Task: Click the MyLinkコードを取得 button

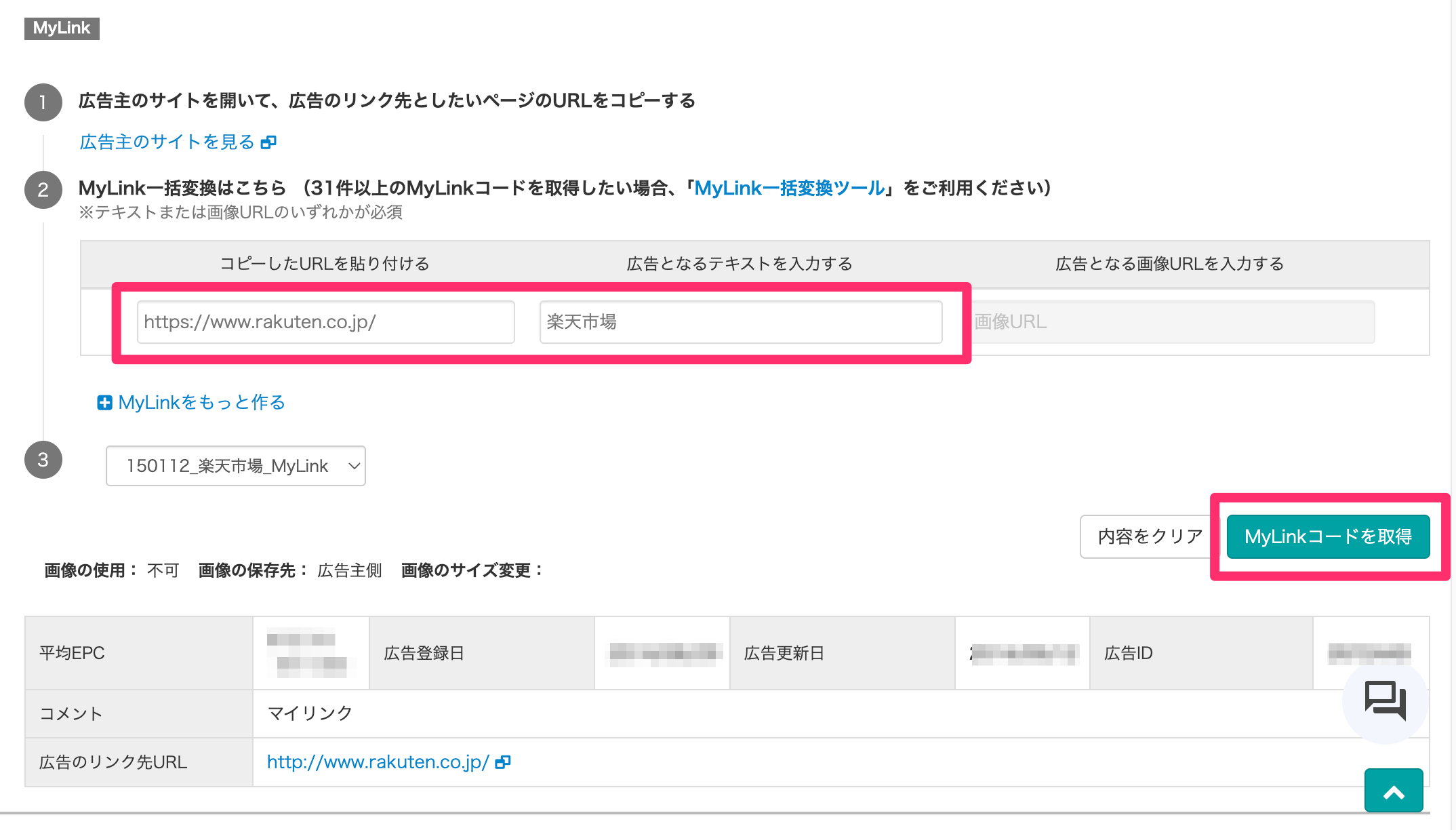Action: 1328,536
